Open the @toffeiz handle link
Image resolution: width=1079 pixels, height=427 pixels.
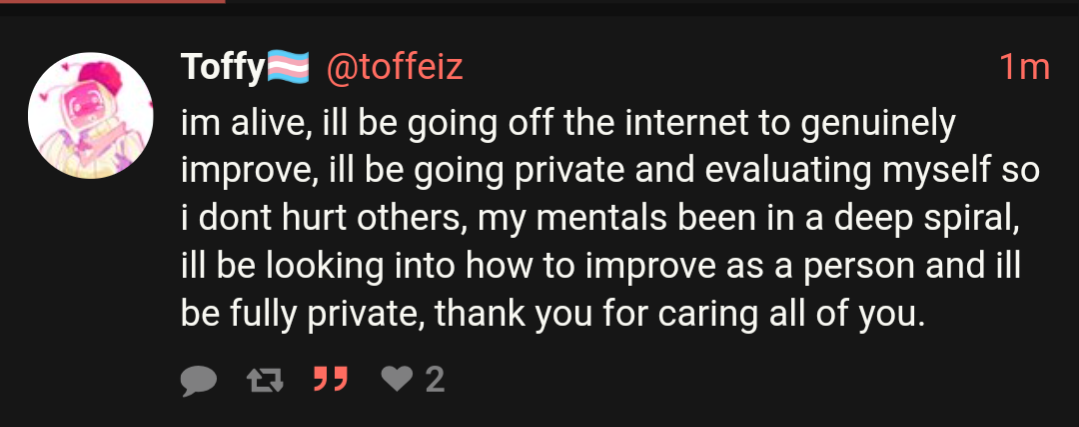[395, 68]
